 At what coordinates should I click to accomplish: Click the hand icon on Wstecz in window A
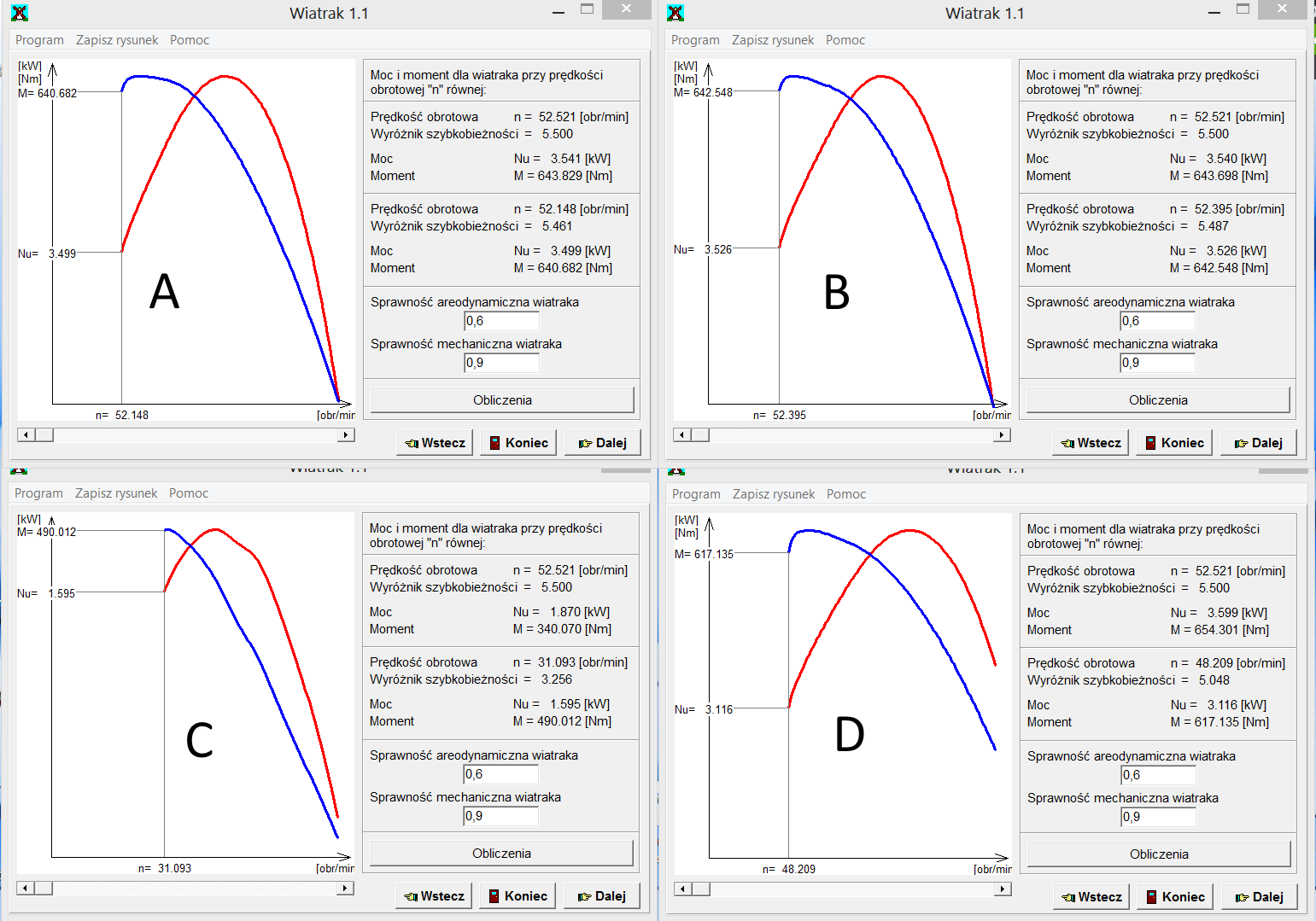[x=412, y=443]
